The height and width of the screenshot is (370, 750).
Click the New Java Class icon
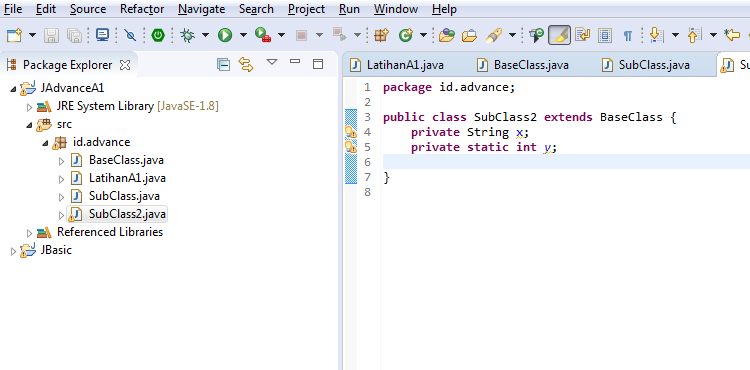(x=406, y=35)
